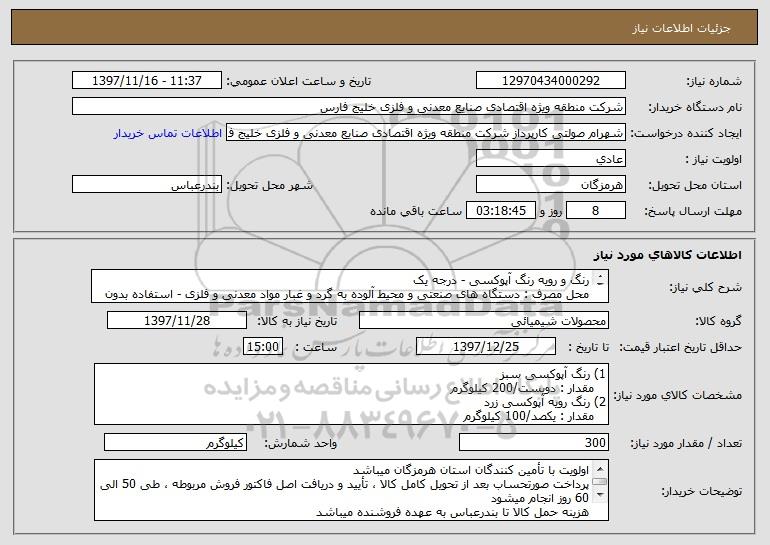Click the remaining days field showing 8
Screen dimensions: 770x545
pos(596,211)
